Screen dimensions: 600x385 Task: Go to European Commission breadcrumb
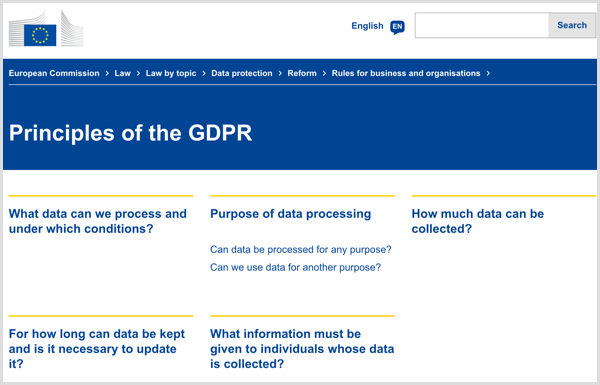[54, 73]
